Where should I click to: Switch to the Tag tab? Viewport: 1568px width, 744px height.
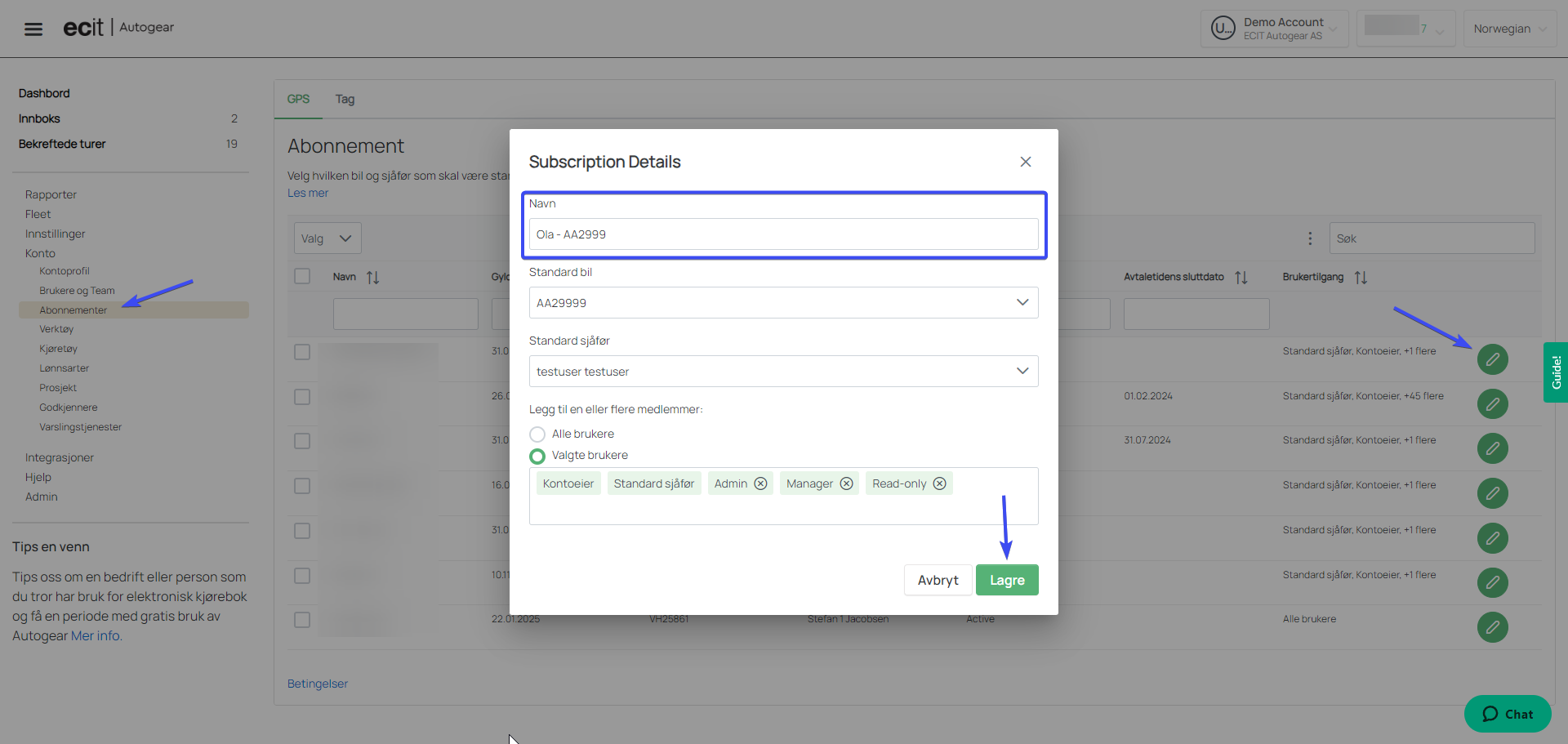[x=345, y=100]
